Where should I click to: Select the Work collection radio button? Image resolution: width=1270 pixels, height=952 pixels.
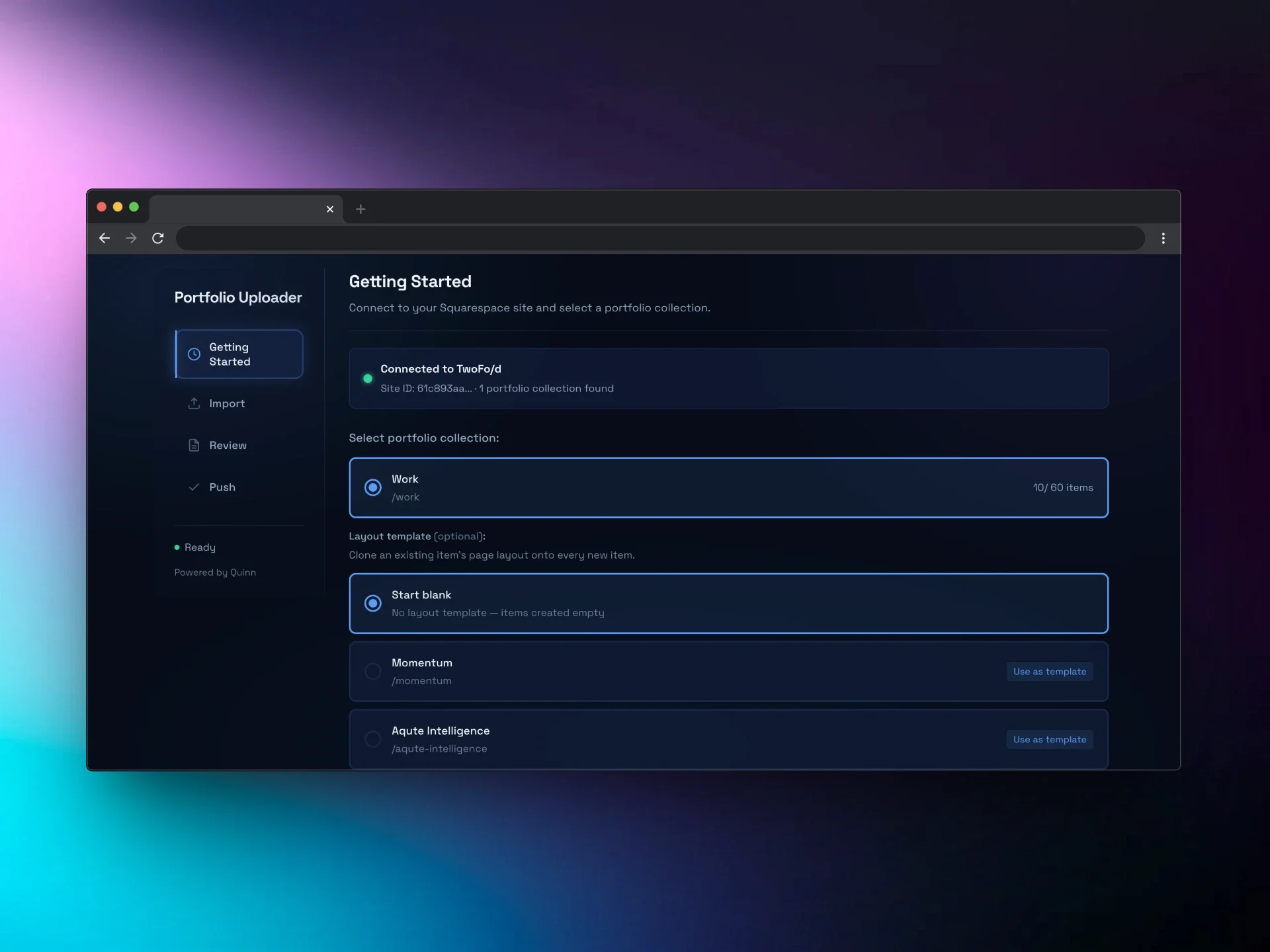tap(373, 488)
